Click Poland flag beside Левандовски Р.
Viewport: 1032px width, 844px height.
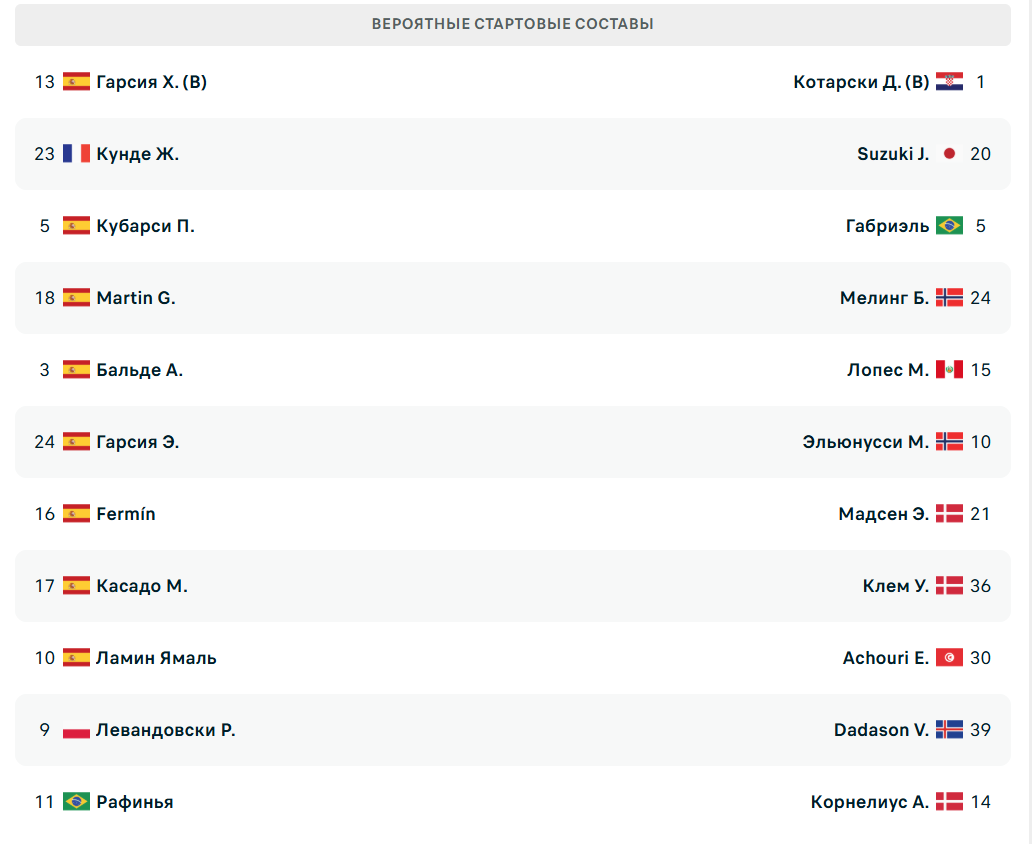(x=76, y=730)
